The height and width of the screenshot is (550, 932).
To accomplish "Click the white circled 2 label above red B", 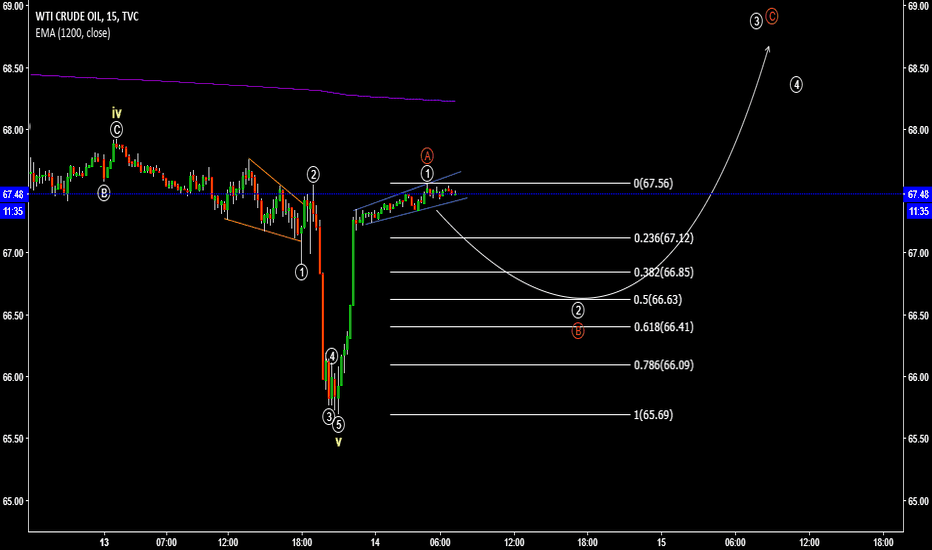I will coord(578,310).
